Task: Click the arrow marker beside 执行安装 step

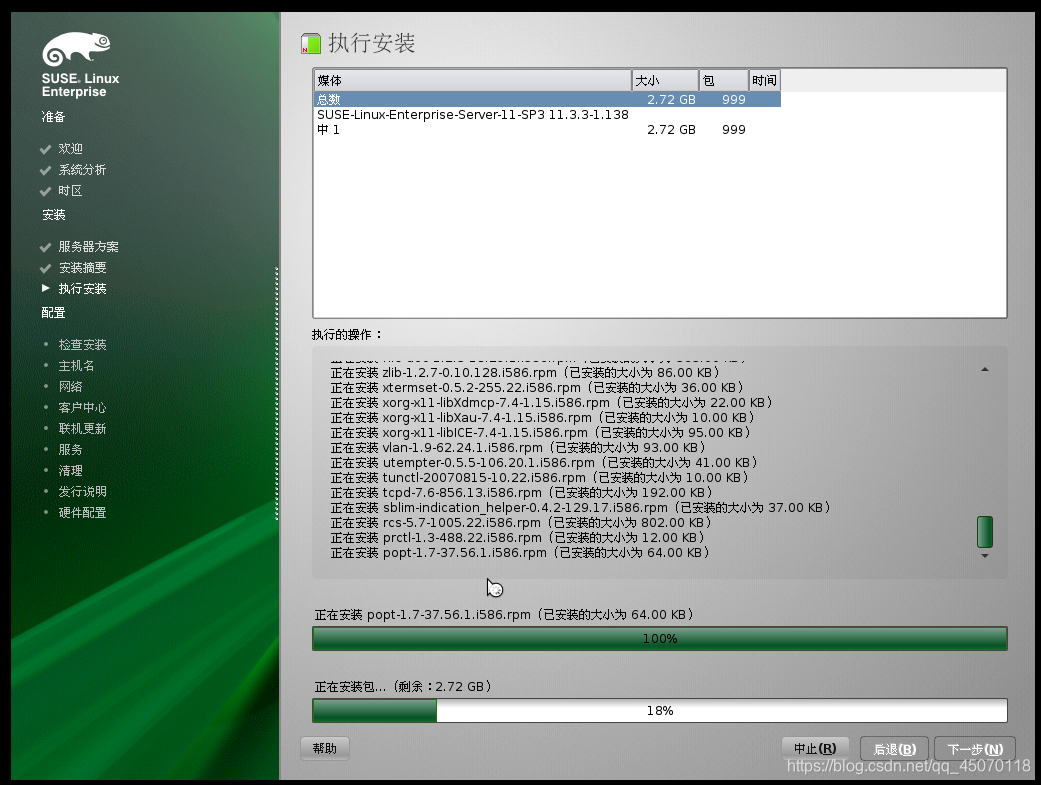Action: click(x=45, y=288)
